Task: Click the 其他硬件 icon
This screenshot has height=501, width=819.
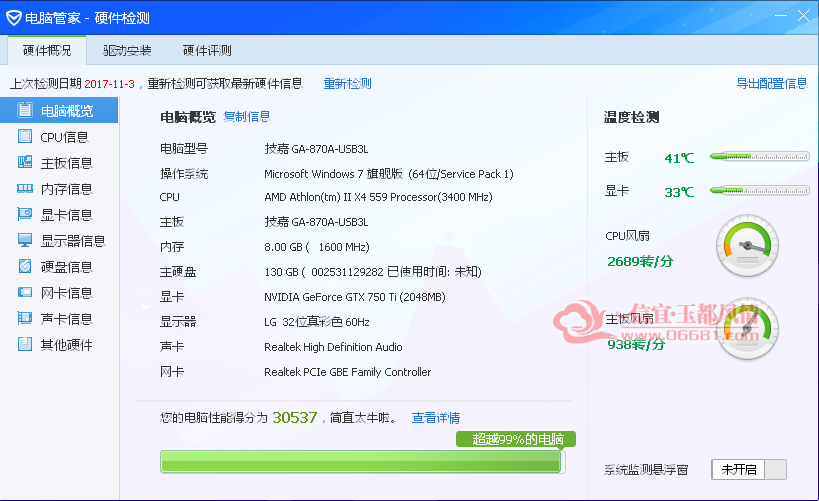Action: (x=25, y=344)
